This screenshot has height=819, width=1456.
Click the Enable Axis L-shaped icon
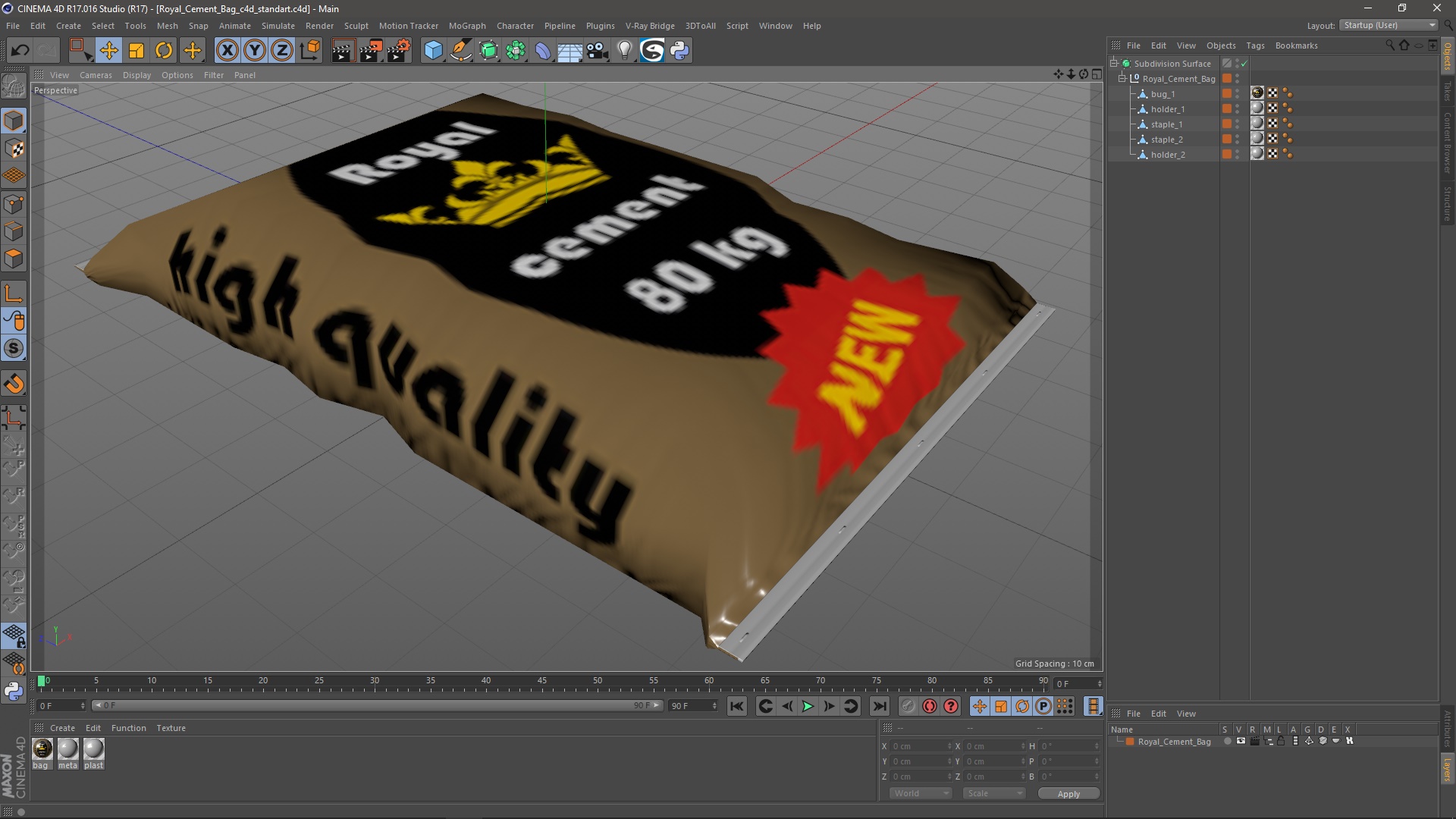[x=14, y=293]
